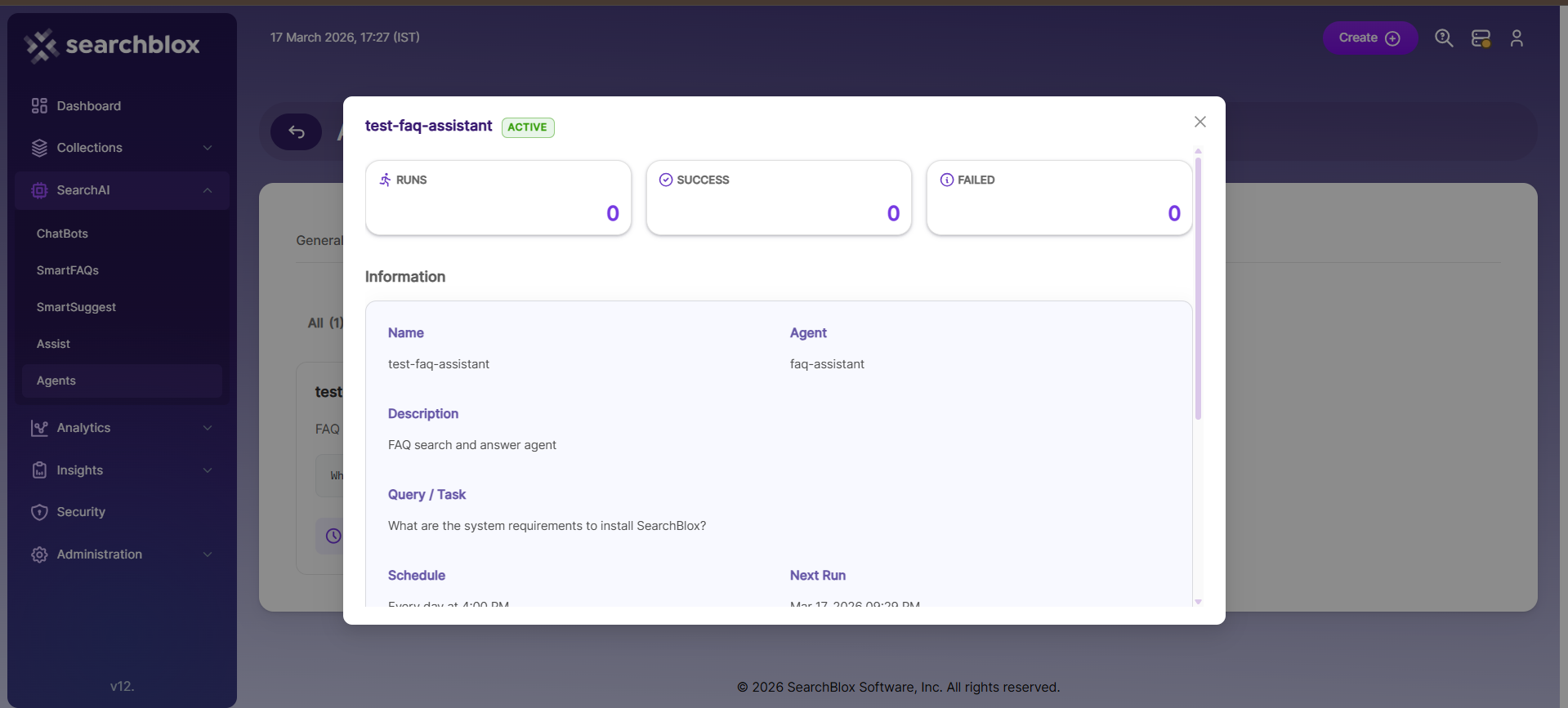The width and height of the screenshot is (1568, 708).
Task: Click the Description field label
Action: pos(423,414)
